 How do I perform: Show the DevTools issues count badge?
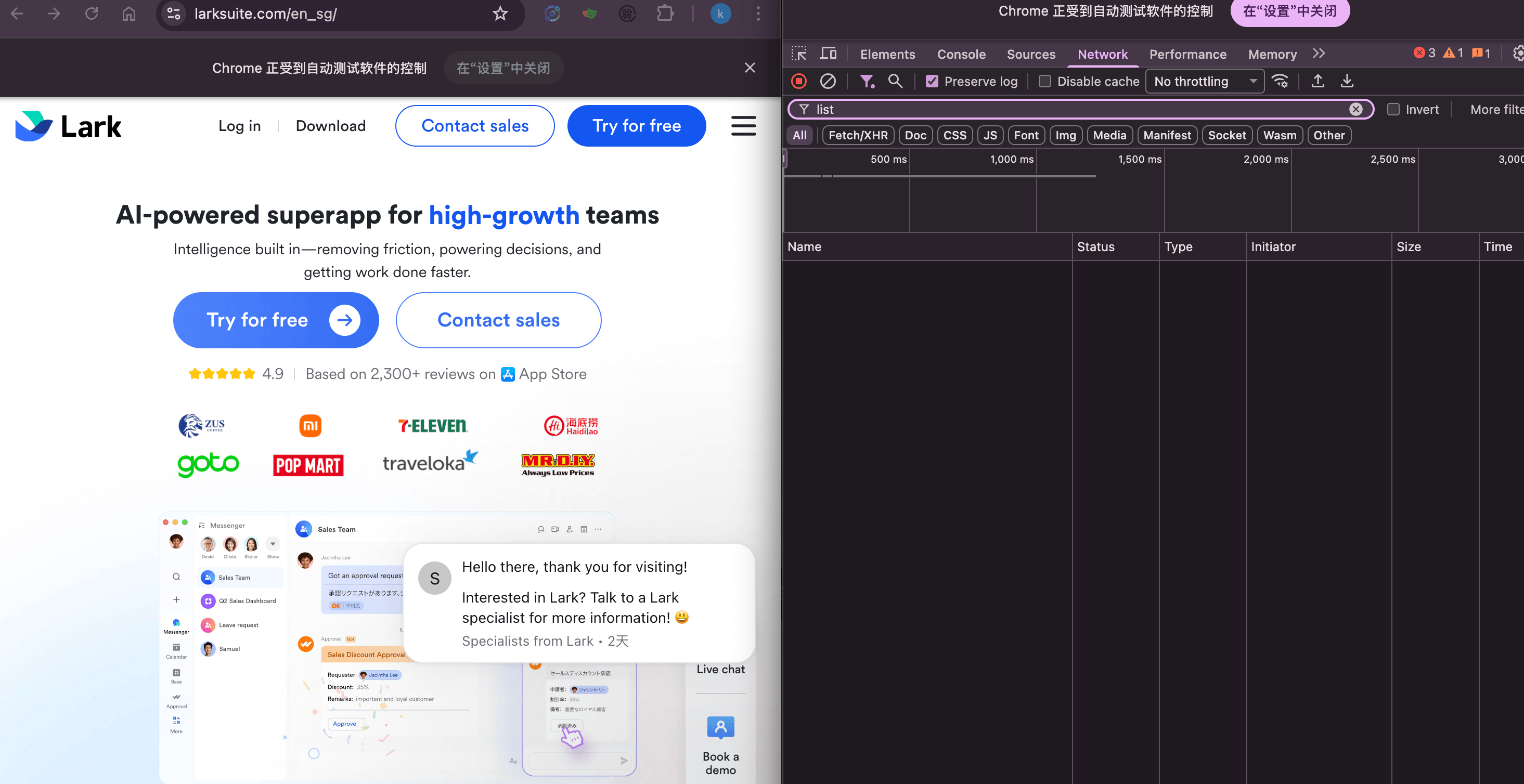point(1482,53)
